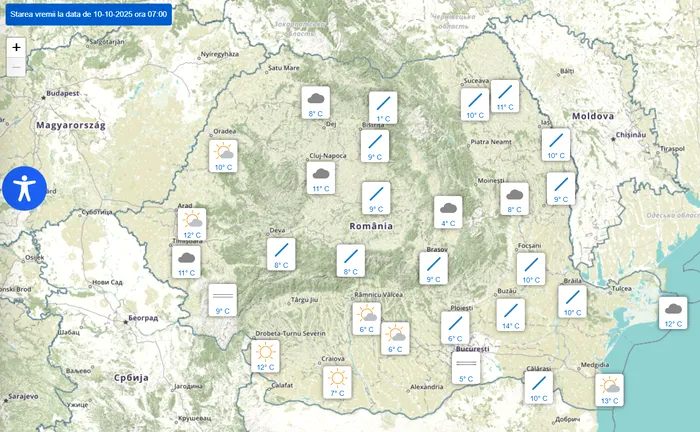Screen dimensions: 700x432
Task: Select the cloudy 8°C marker near Moinești
Action: (515, 199)
